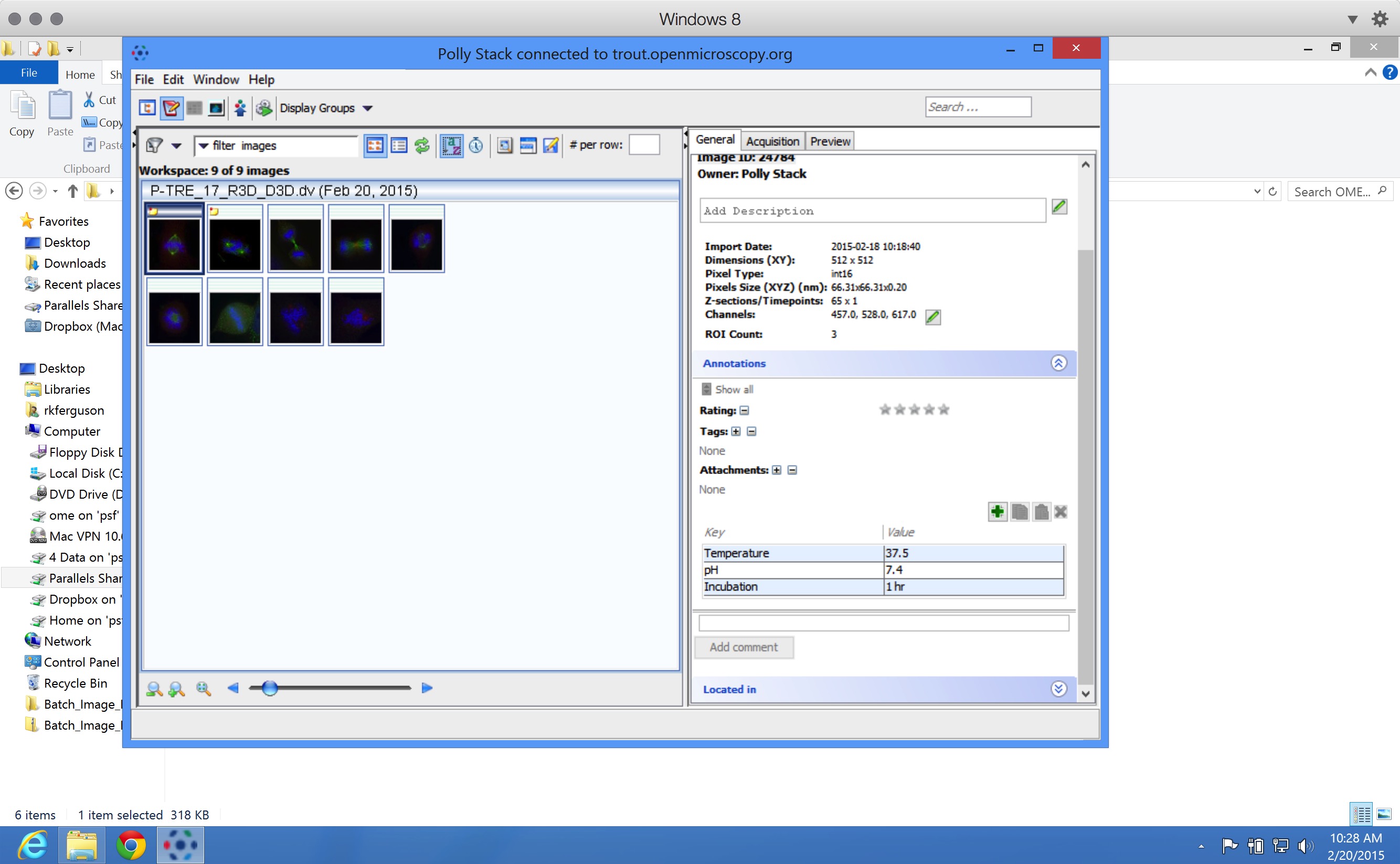Click the OMERO Search field
The height and width of the screenshot is (864, 1400).
click(x=978, y=107)
